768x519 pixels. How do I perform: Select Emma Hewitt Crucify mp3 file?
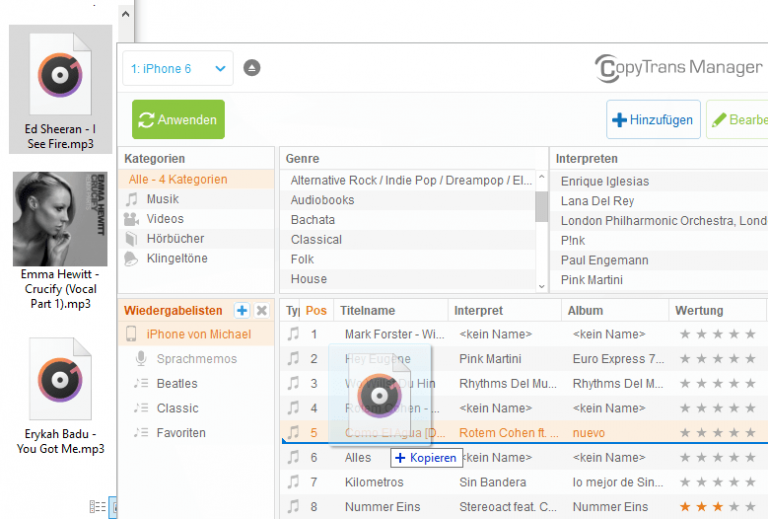(62, 240)
